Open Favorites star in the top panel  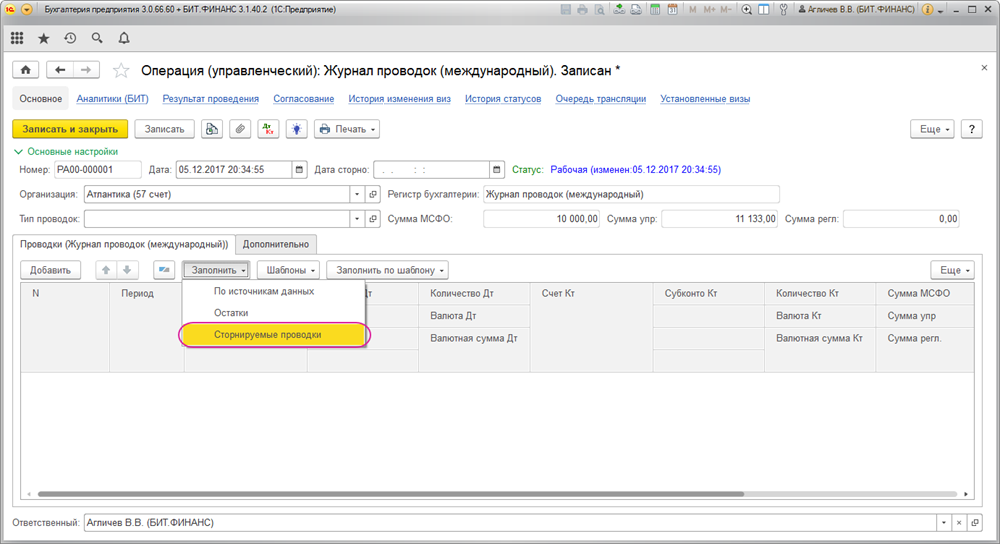[x=43, y=38]
